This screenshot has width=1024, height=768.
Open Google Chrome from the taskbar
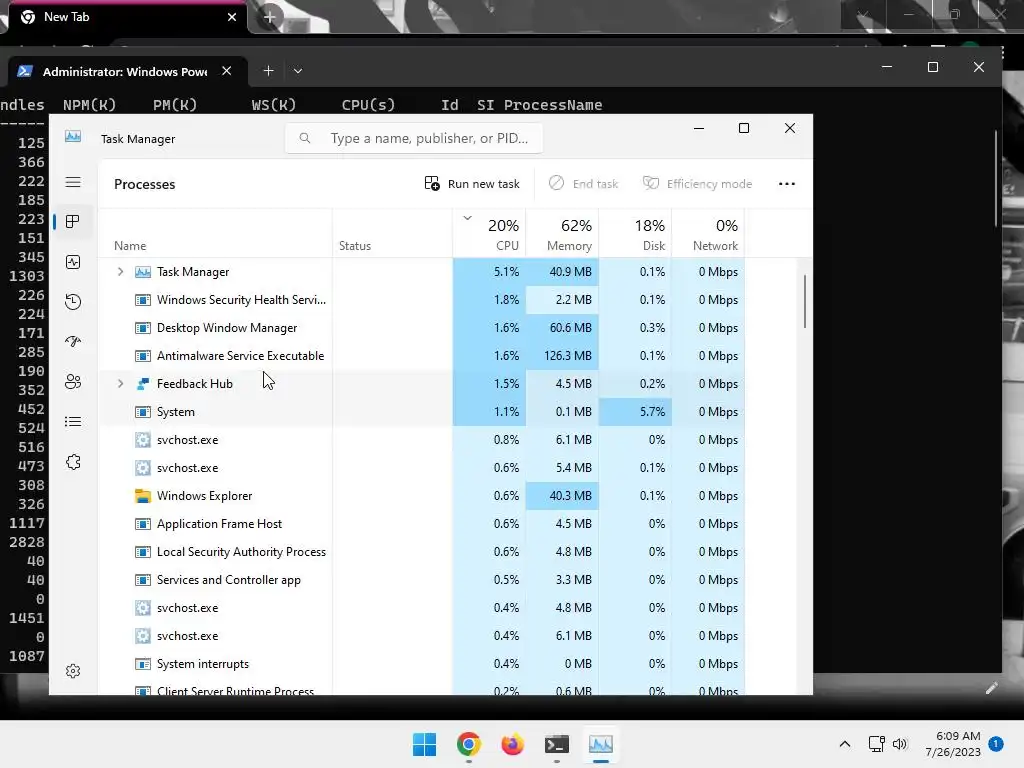(469, 744)
